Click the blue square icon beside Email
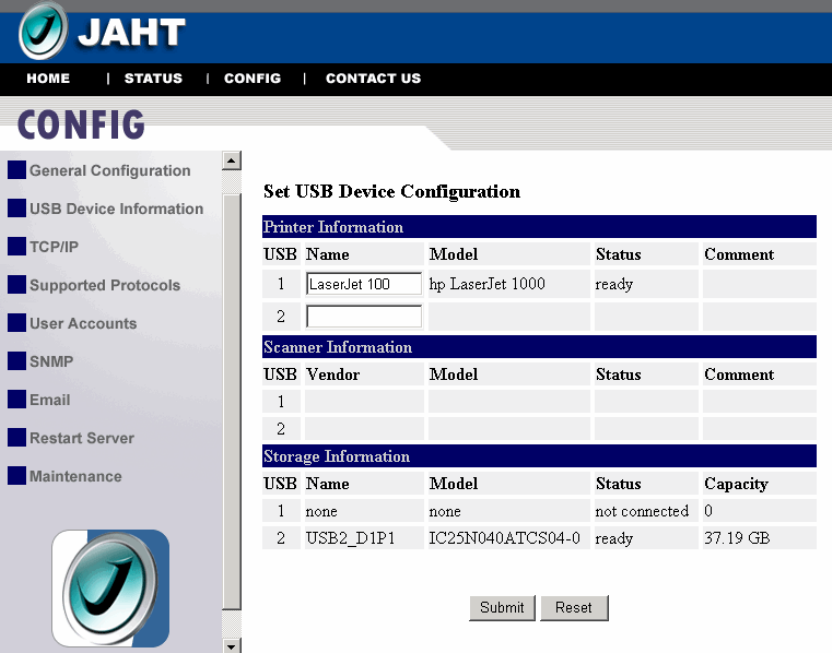 tap(17, 399)
